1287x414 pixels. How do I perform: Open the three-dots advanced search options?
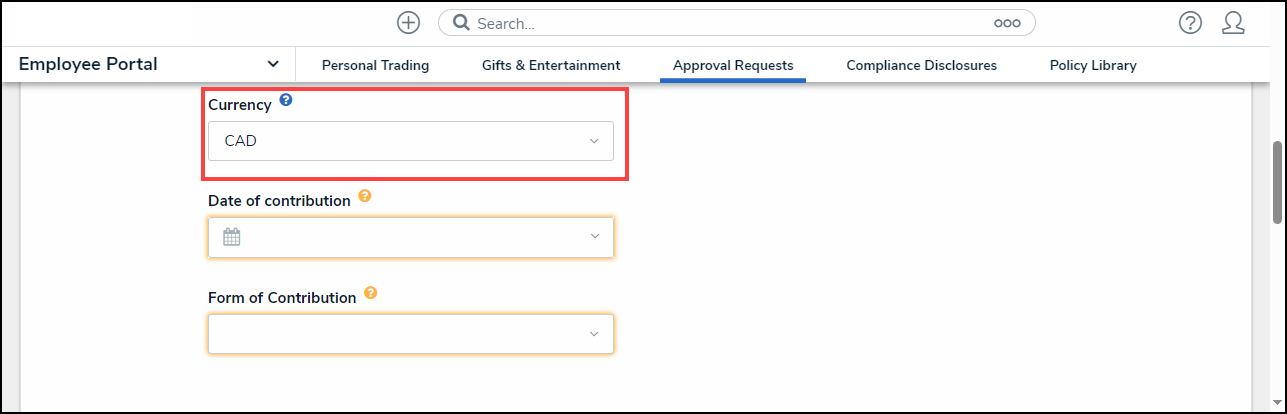[x=1006, y=23]
